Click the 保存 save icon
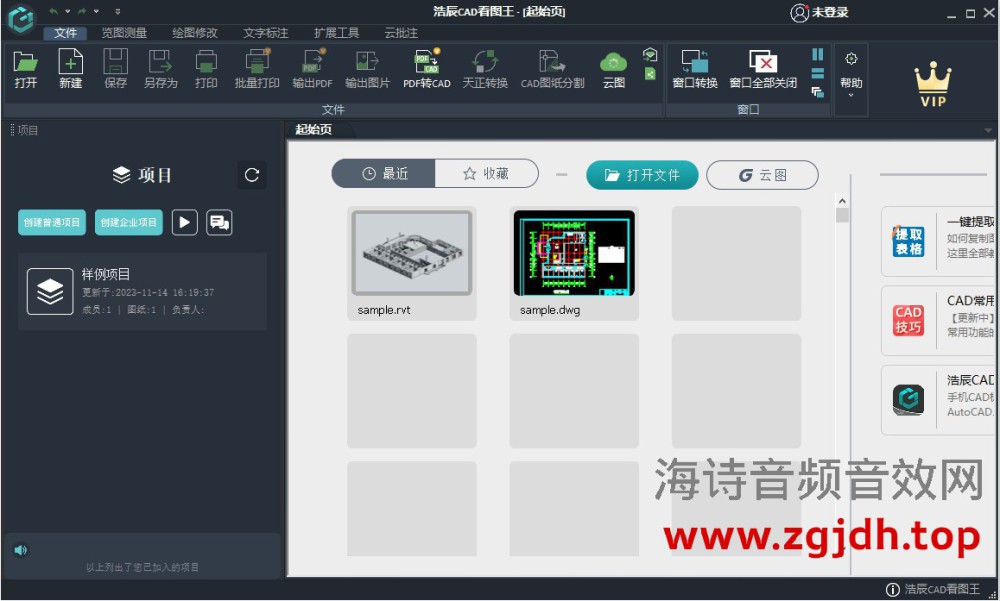Viewport: 1000px width, 601px height. click(x=115, y=69)
